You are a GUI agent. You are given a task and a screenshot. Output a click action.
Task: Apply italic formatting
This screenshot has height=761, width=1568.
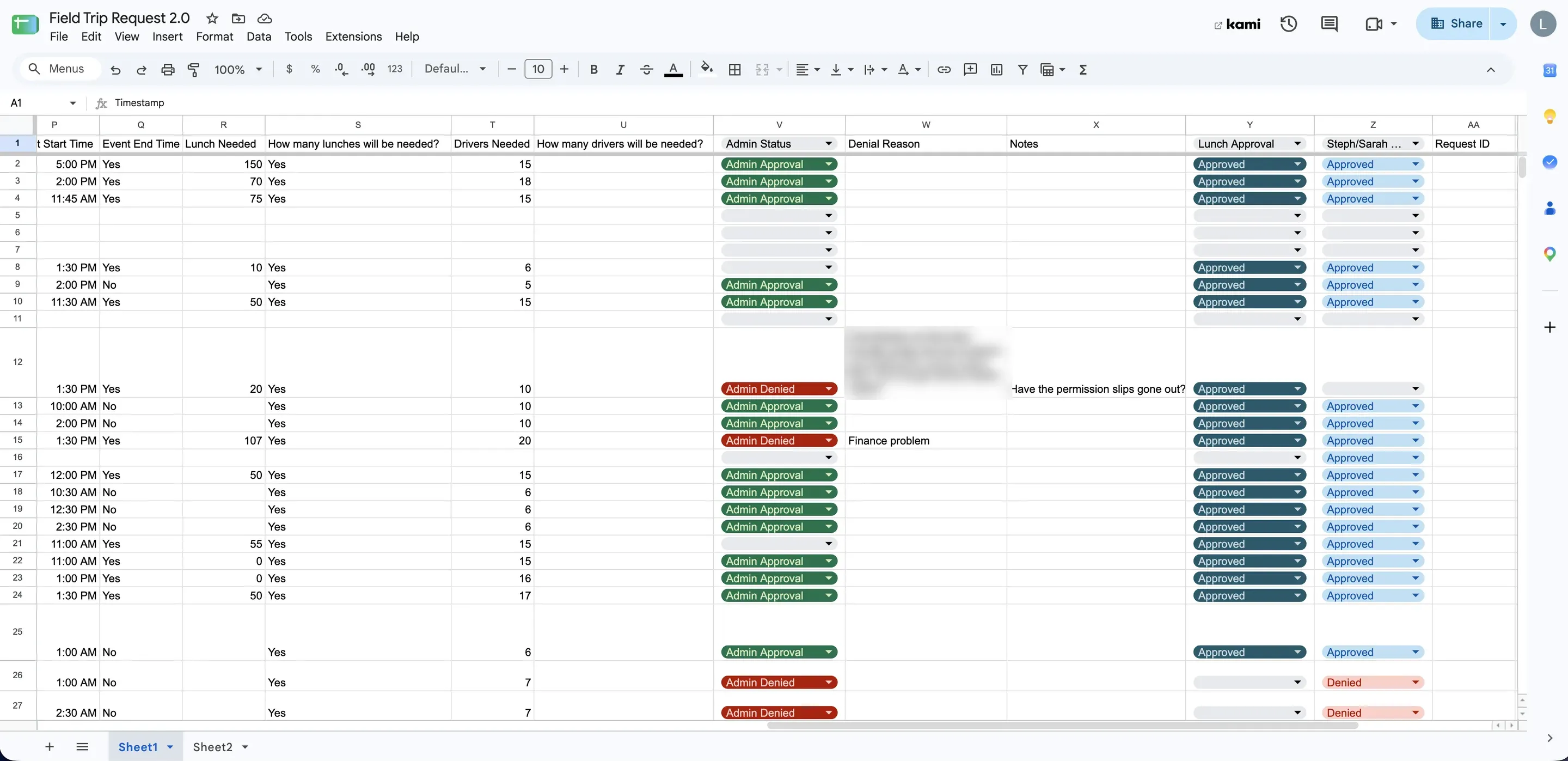[x=620, y=69]
